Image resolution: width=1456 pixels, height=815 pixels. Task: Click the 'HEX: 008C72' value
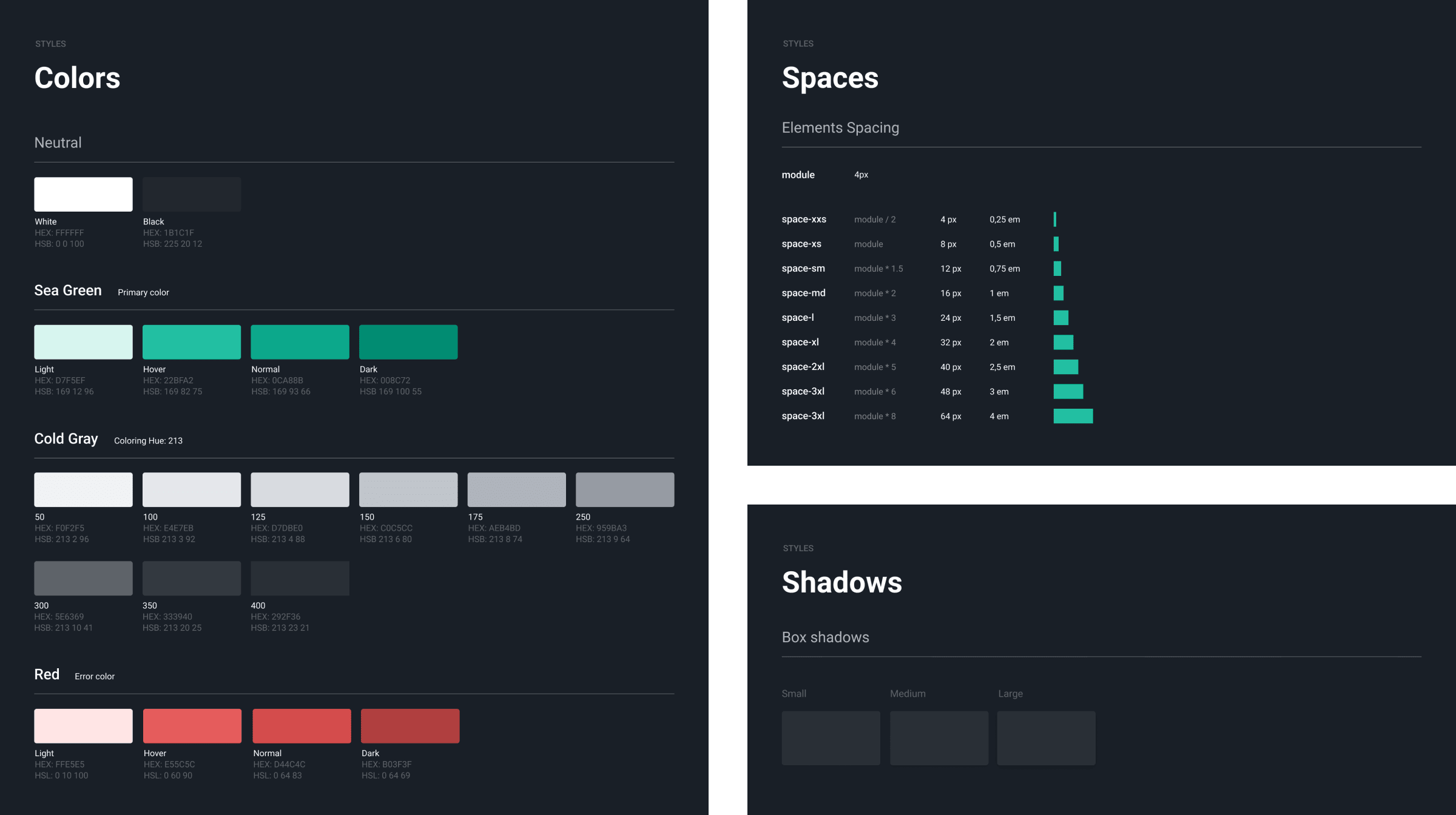pyautogui.click(x=385, y=380)
